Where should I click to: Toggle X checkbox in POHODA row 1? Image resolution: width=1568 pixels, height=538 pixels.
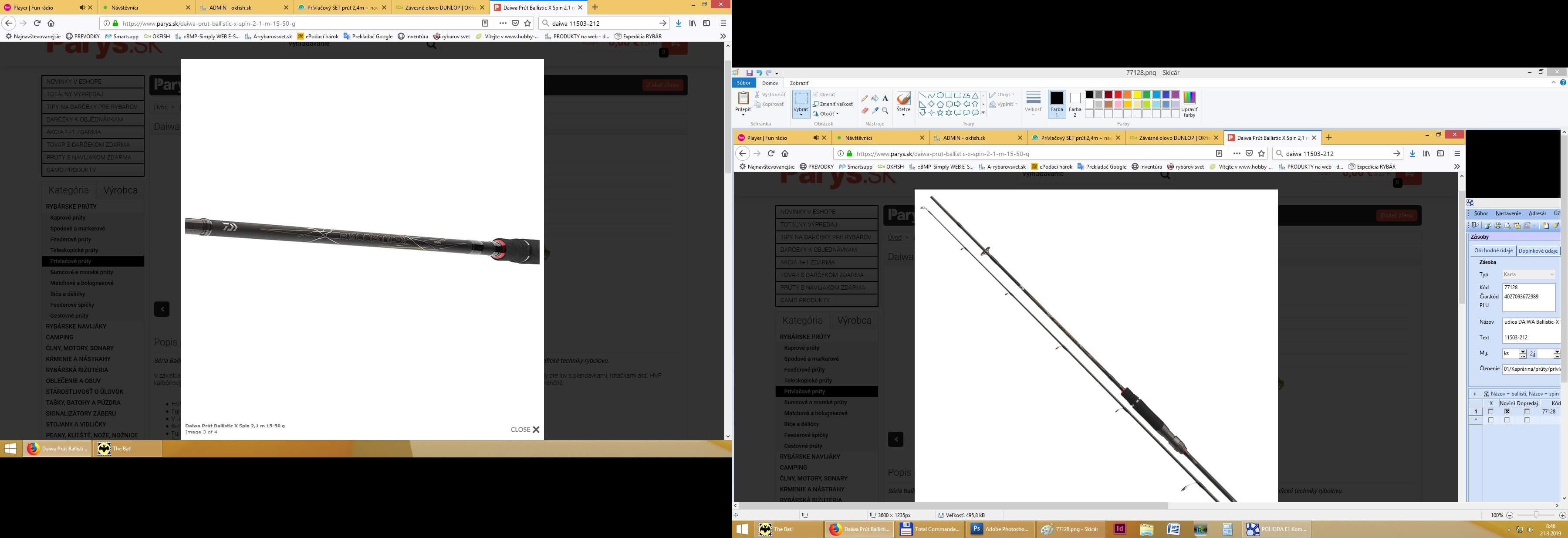[x=1491, y=411]
